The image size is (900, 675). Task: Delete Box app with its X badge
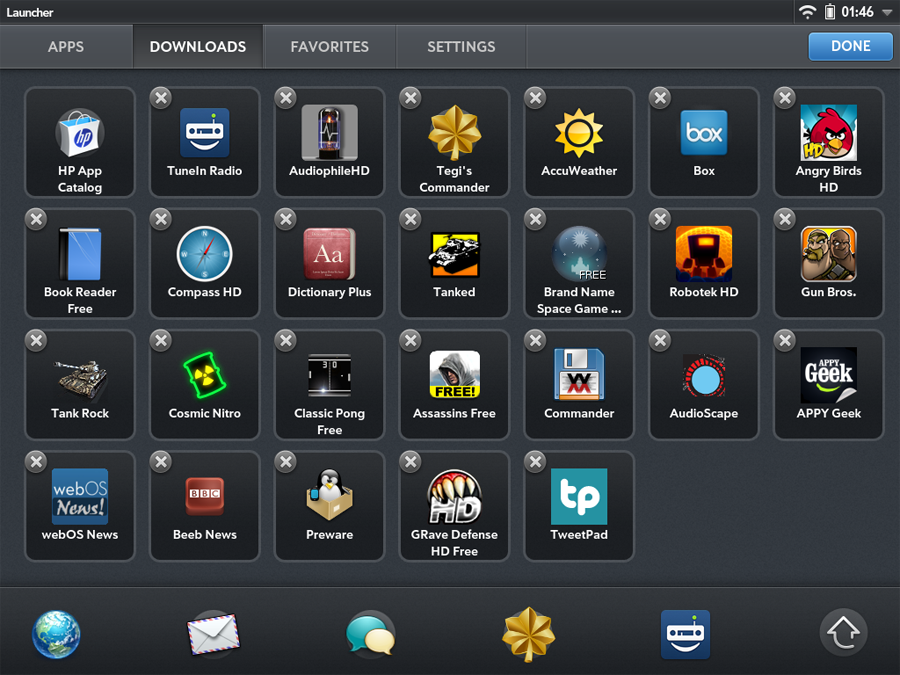(660, 98)
